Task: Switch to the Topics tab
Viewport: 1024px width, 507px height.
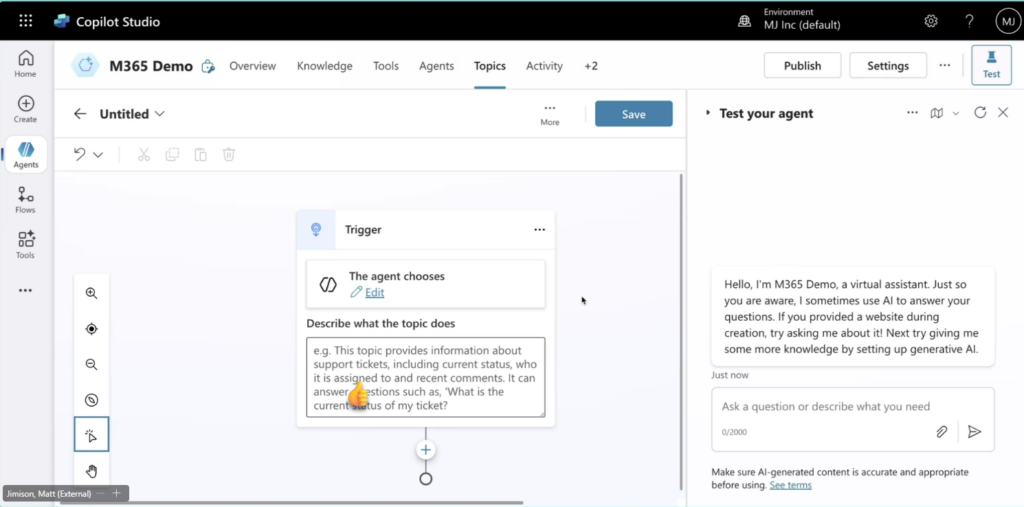Action: tap(490, 66)
